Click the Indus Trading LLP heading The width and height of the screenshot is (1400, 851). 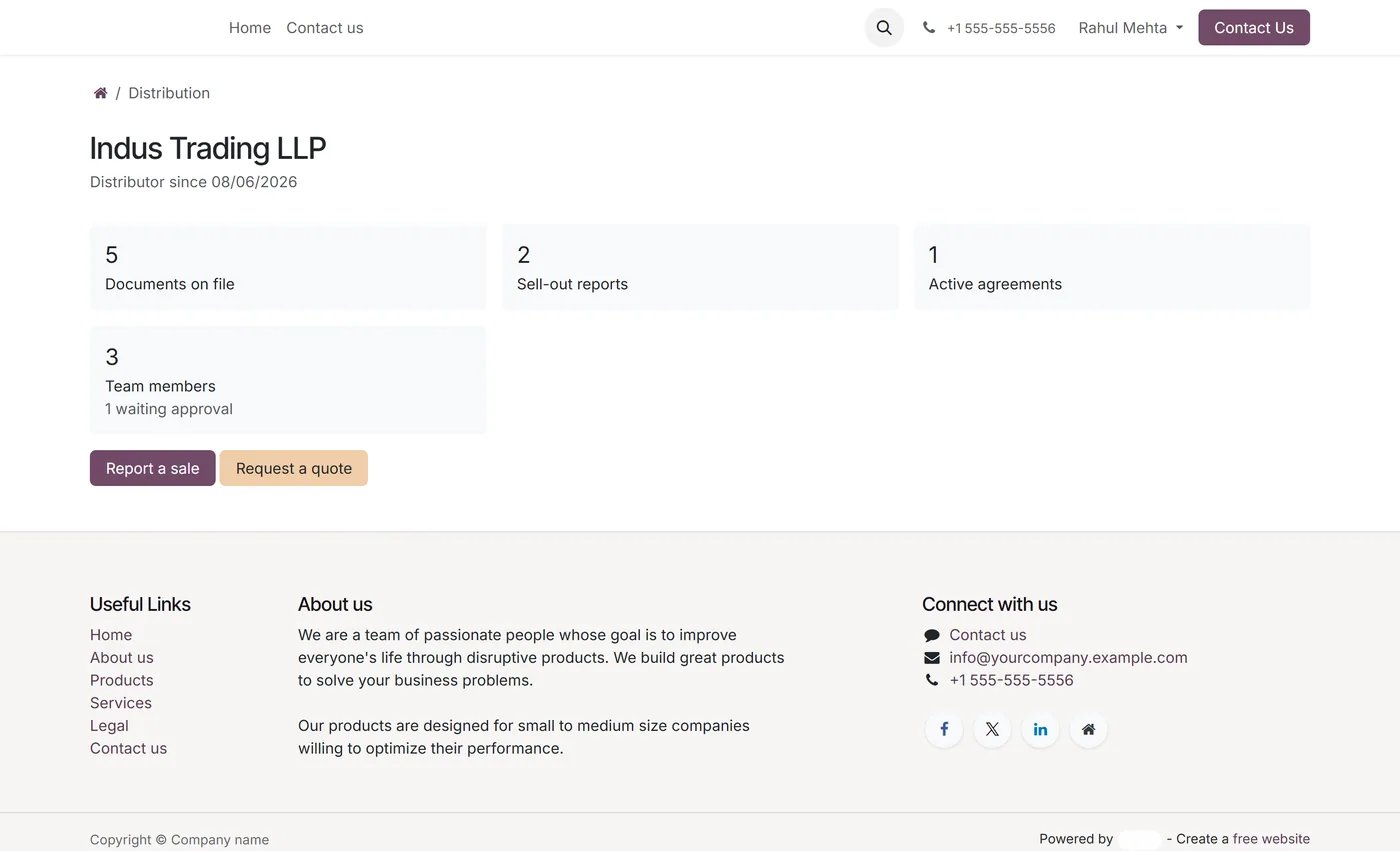208,148
